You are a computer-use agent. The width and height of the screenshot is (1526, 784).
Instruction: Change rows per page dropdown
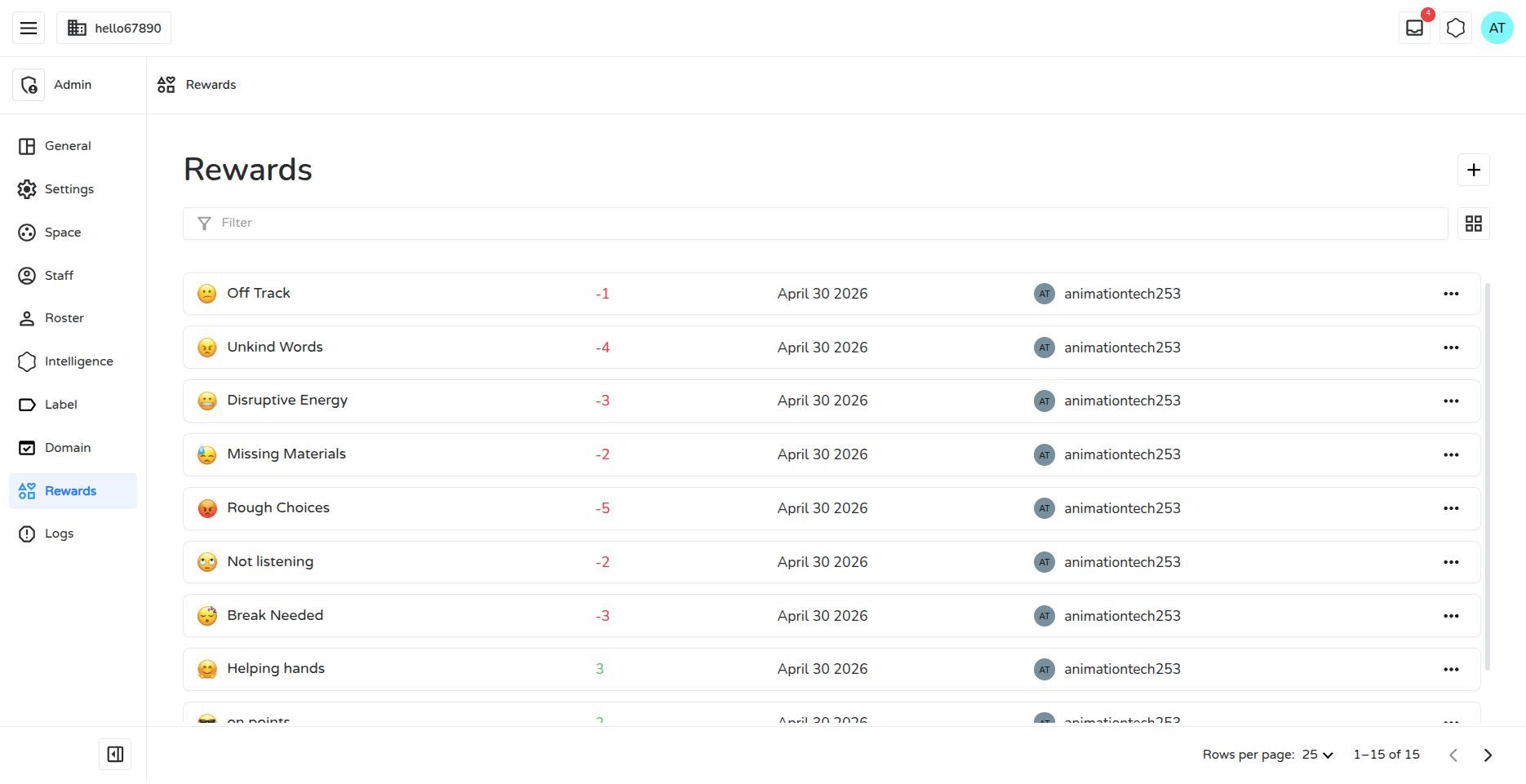(x=1317, y=755)
